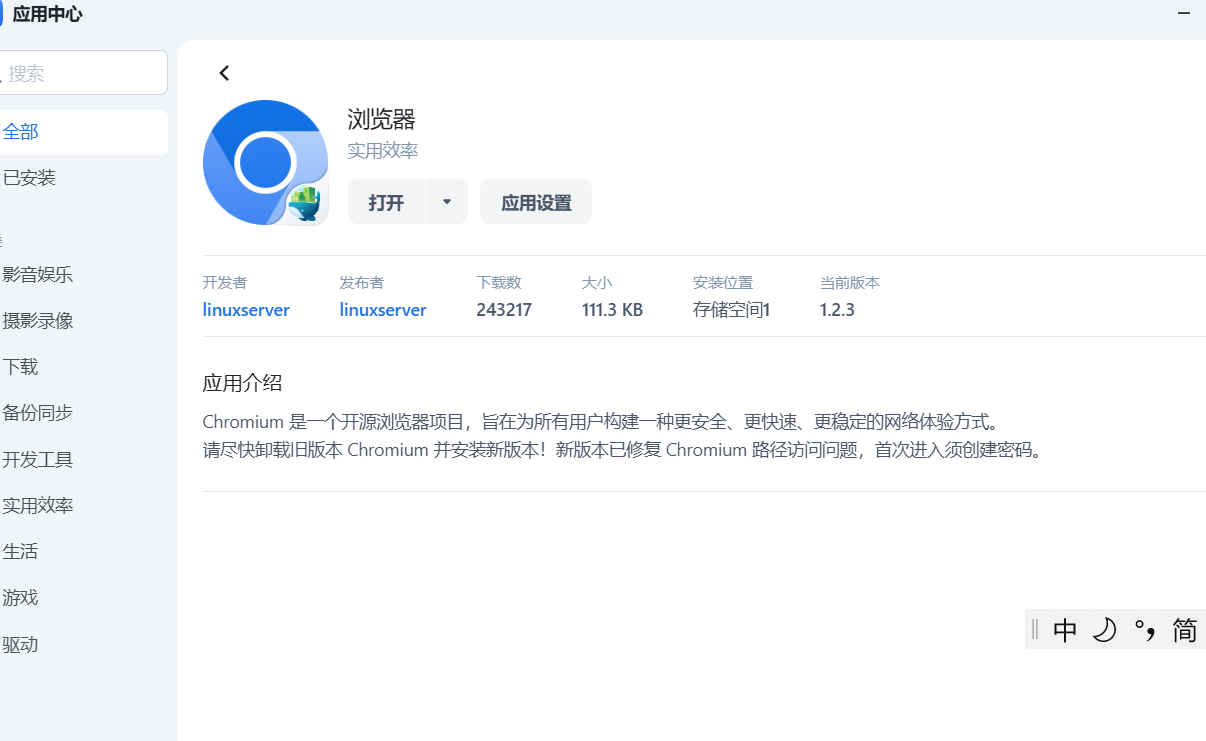Toggle IME punctuation mode icon
The height and width of the screenshot is (741, 1206).
pos(1145,630)
